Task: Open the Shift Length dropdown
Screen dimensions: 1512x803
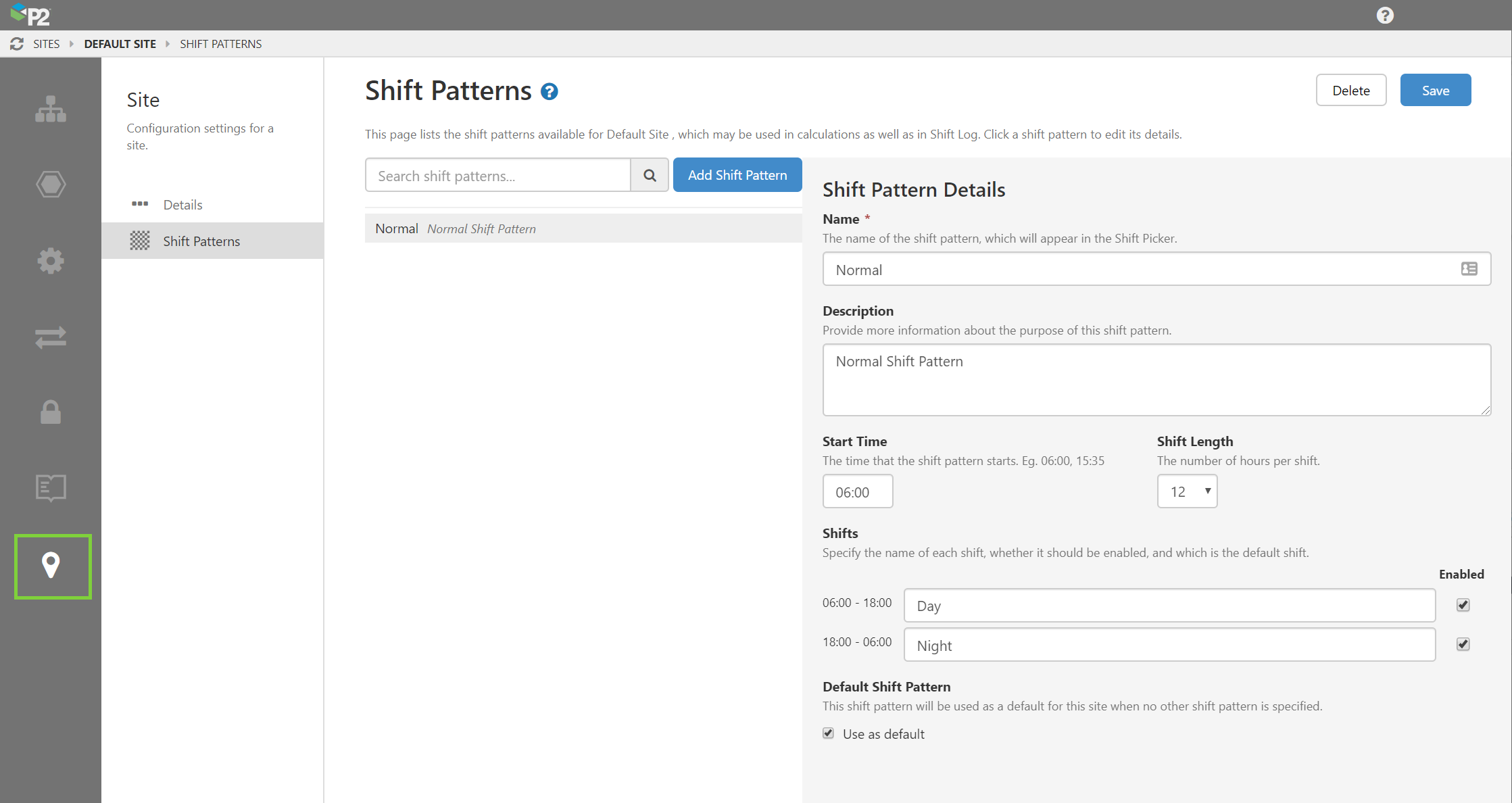Action: (x=1187, y=491)
